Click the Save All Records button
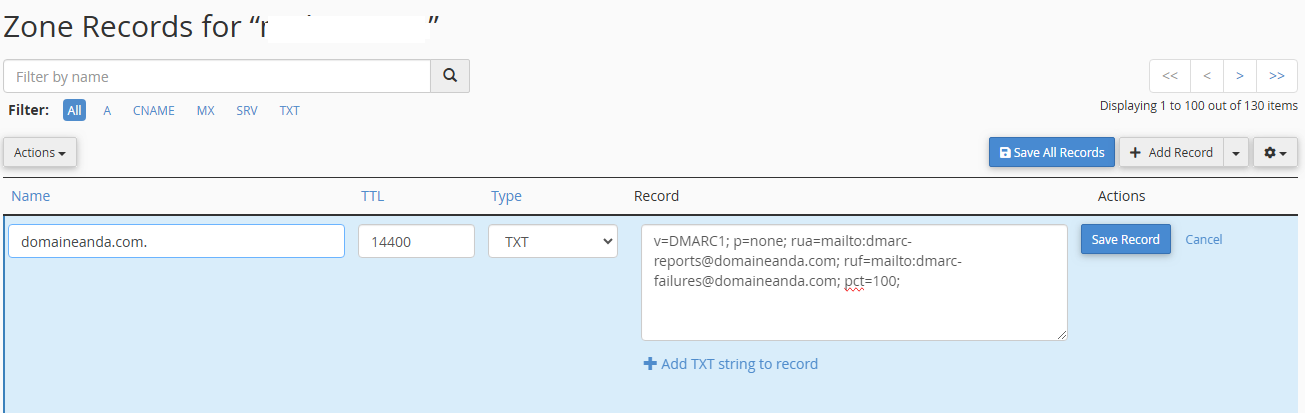The width and height of the screenshot is (1305, 413). click(1051, 153)
